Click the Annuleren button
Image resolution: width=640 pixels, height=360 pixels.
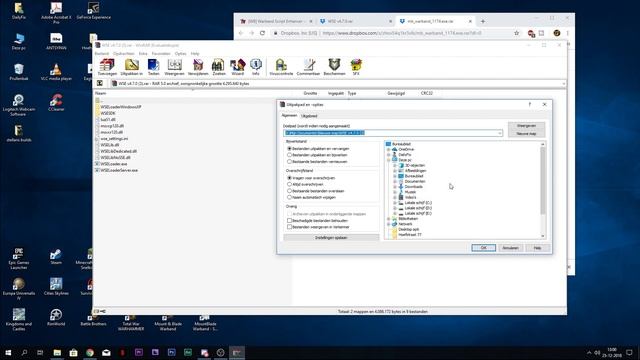(x=510, y=248)
